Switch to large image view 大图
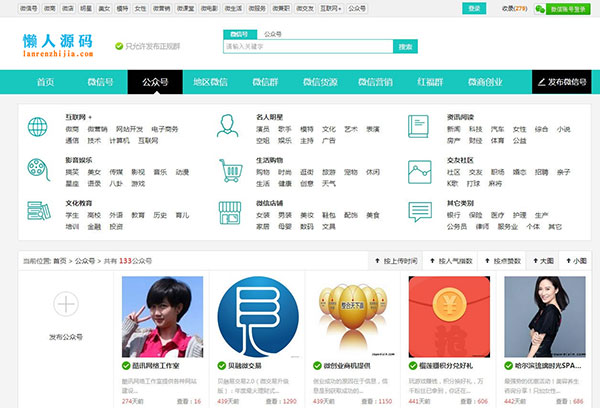Viewport: 600px width, 408px height. tap(543, 261)
